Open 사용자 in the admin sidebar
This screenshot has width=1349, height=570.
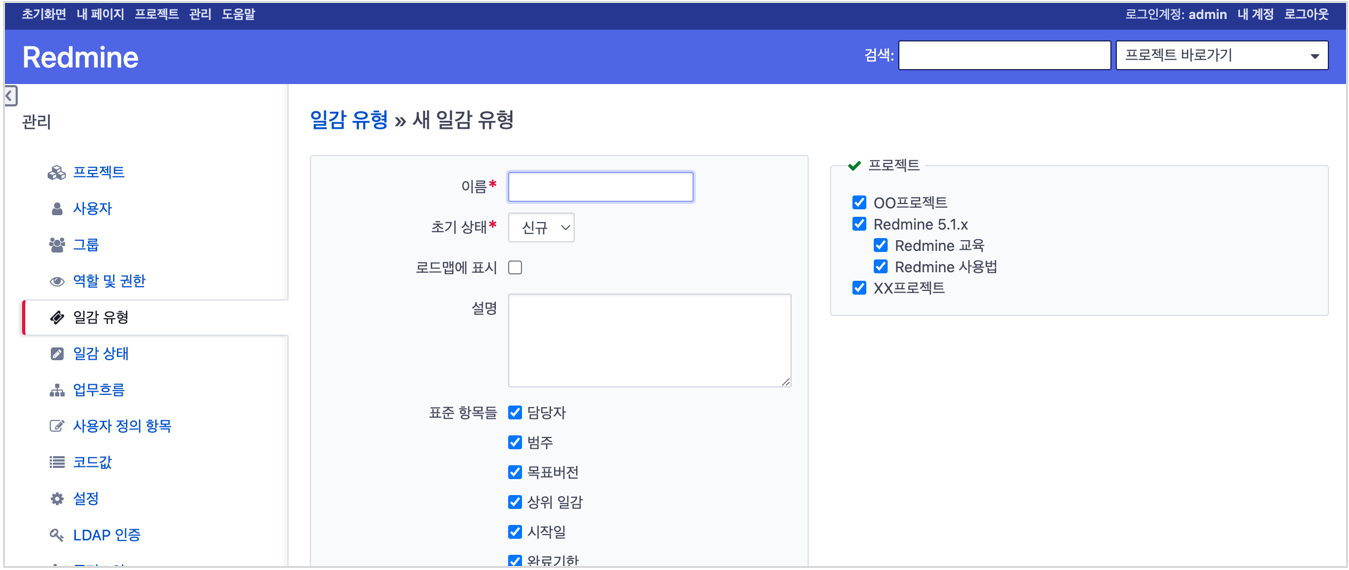click(92, 209)
